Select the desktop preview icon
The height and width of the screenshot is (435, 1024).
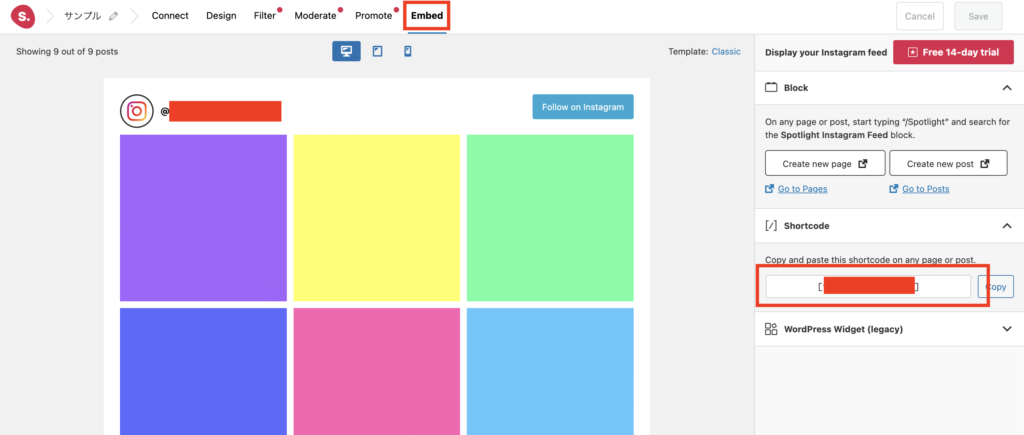[x=346, y=51]
